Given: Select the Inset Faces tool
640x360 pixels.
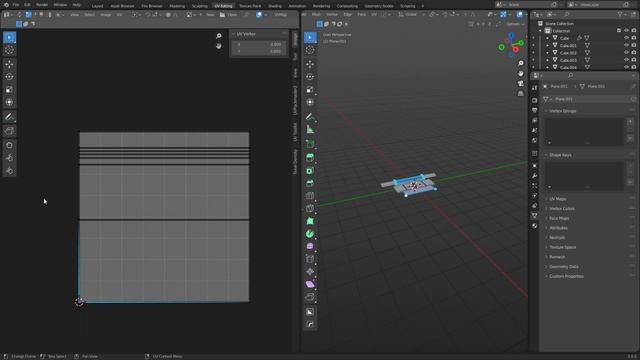Looking at the screenshot, I should click(310, 171).
